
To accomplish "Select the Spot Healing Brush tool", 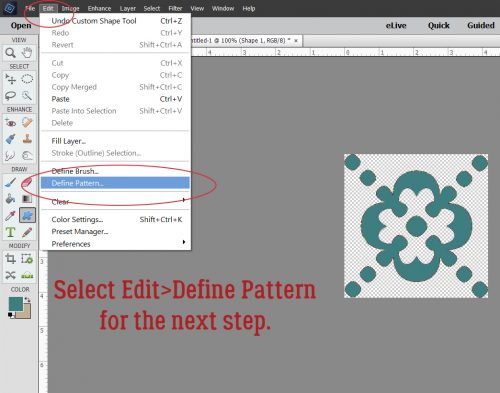I will click(x=27, y=123).
